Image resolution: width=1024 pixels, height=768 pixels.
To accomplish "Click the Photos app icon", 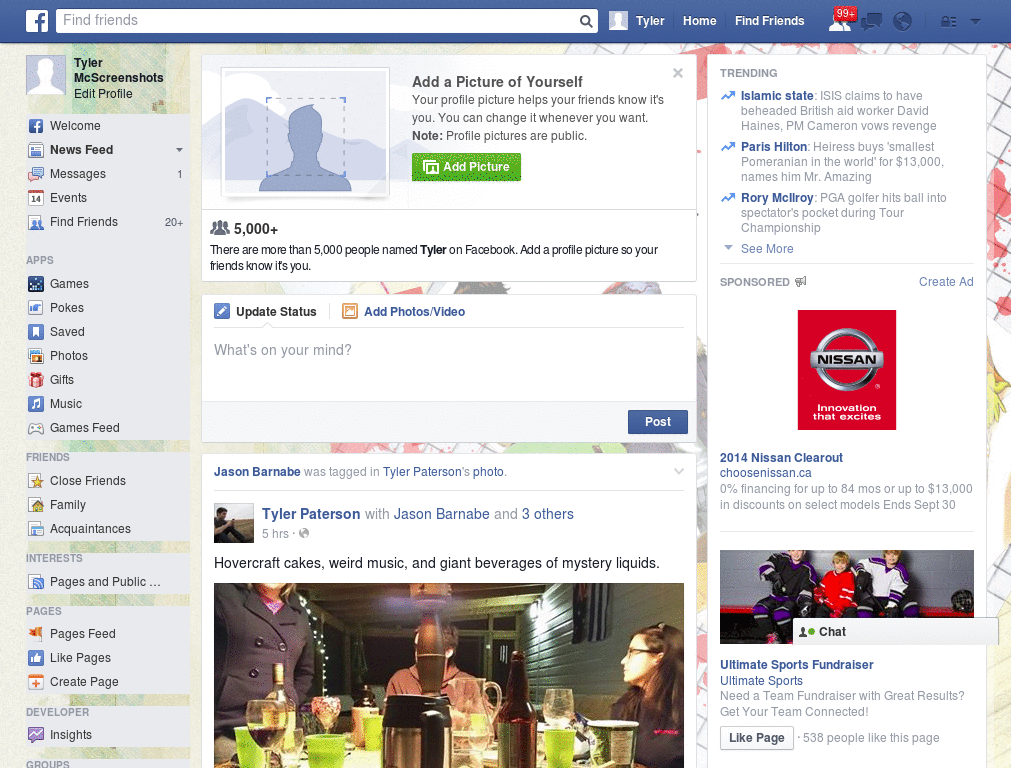I will click(x=36, y=356).
